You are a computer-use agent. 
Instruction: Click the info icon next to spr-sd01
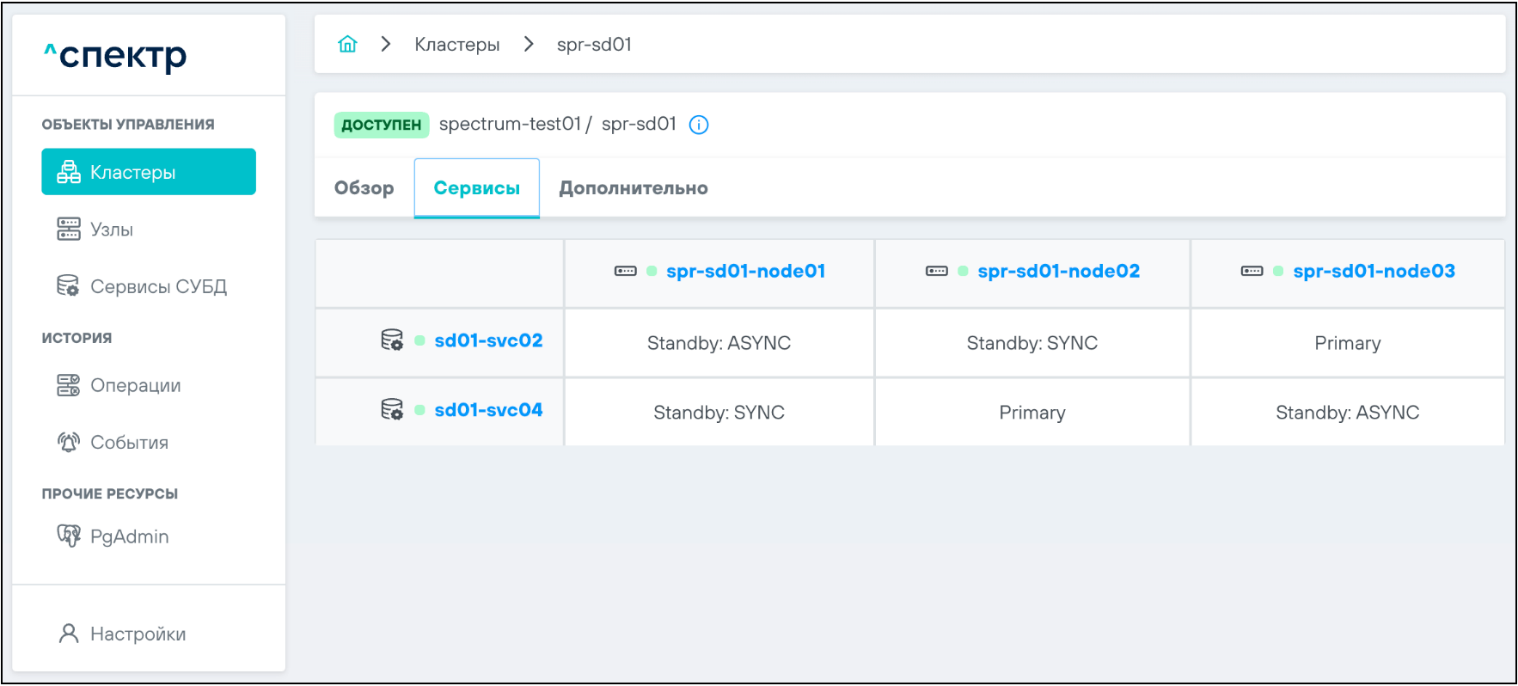pyautogui.click(x=699, y=125)
